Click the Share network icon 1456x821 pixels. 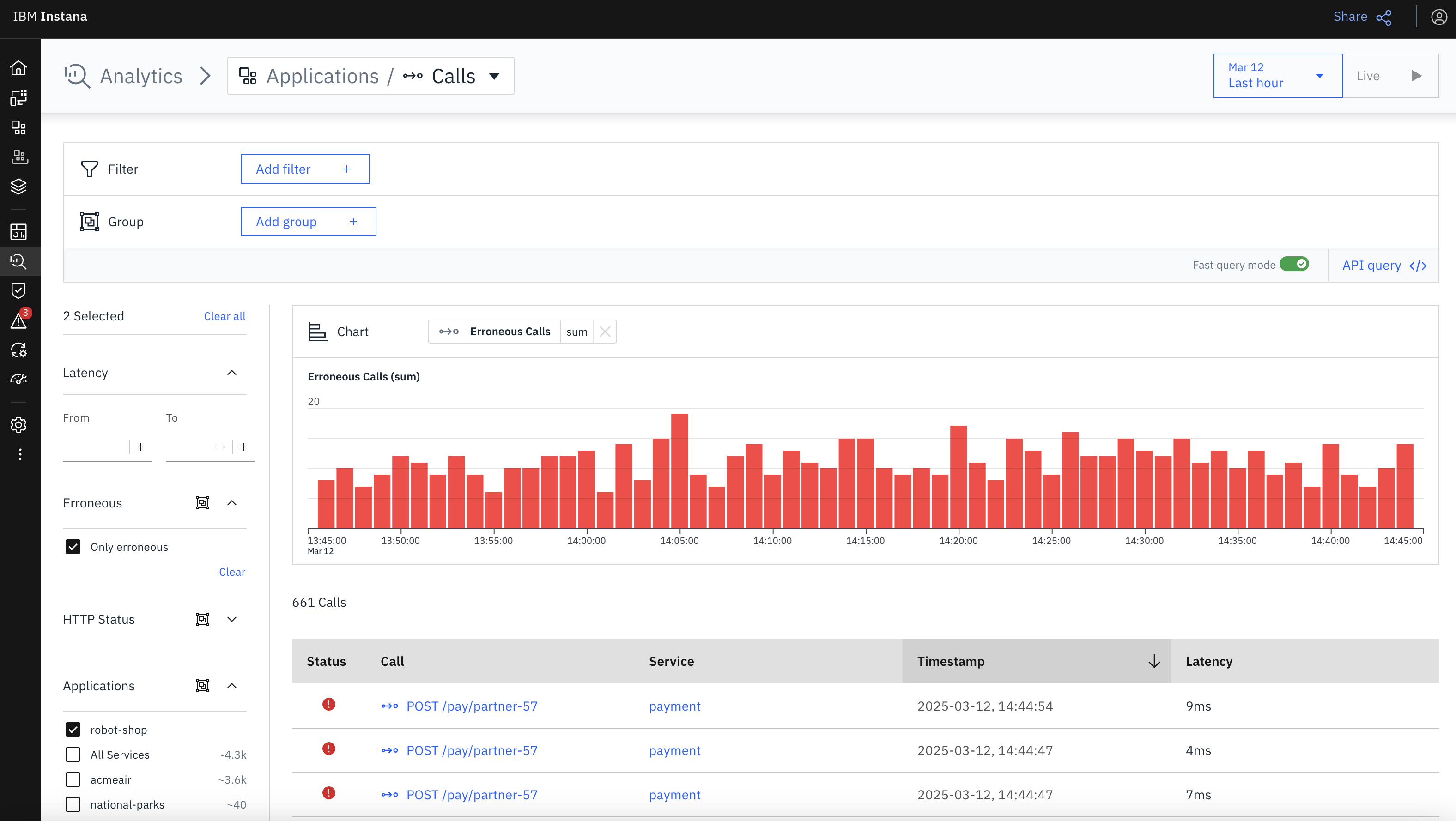pos(1383,18)
